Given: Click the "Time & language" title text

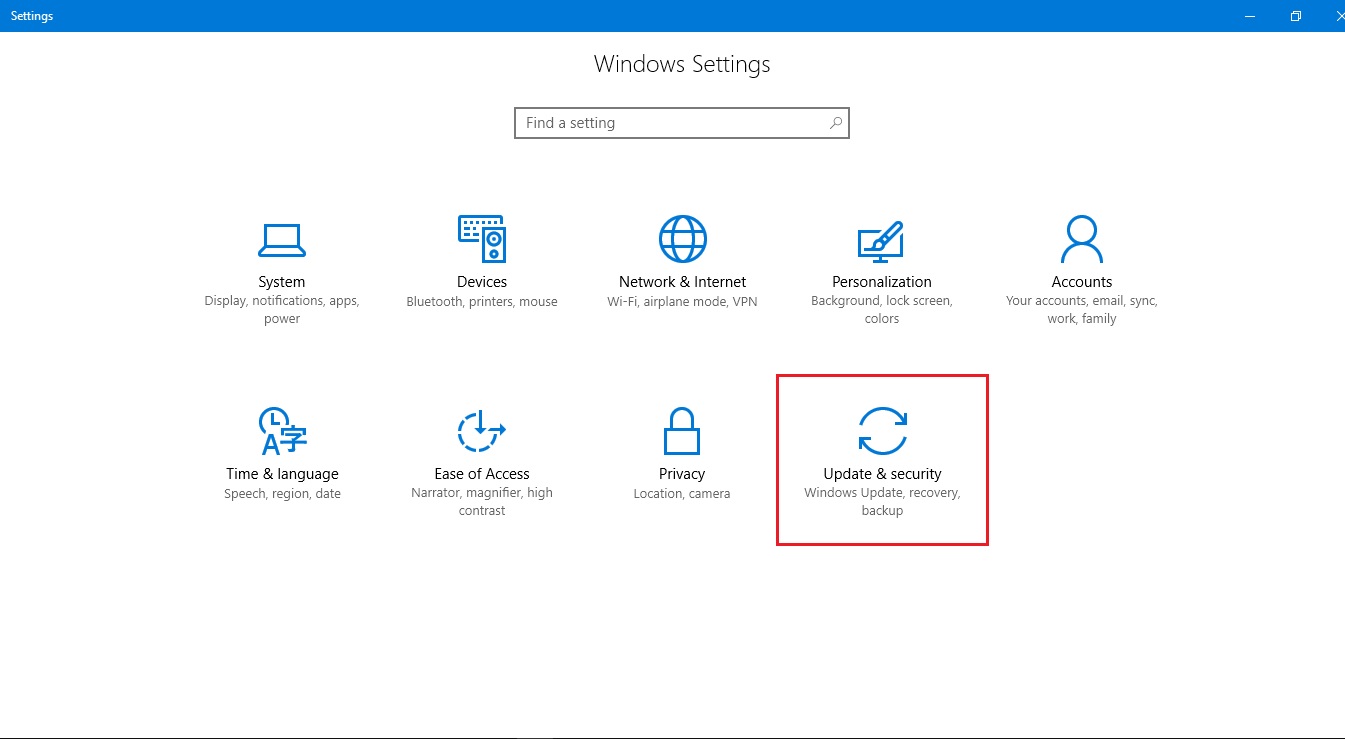Looking at the screenshot, I should coord(282,474).
